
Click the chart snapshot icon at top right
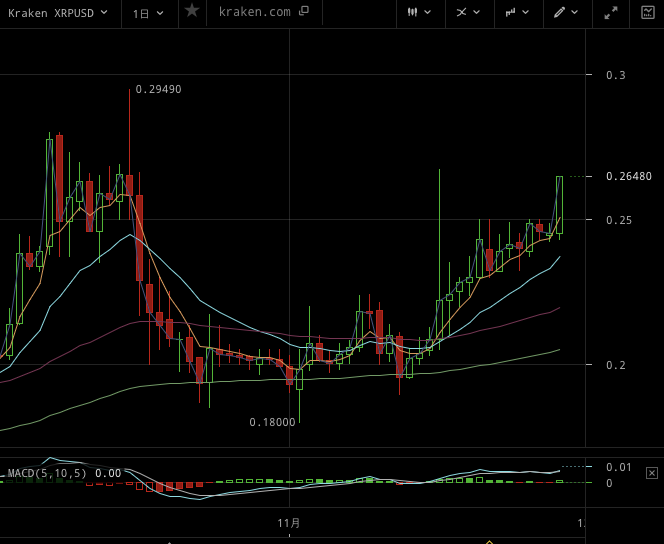click(648, 12)
